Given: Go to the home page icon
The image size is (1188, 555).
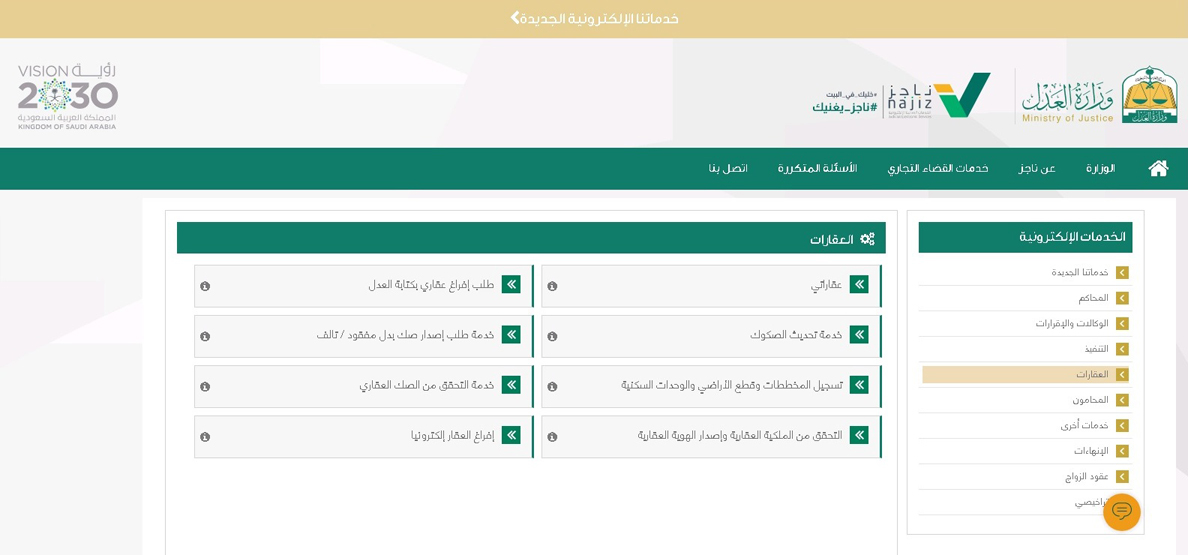Looking at the screenshot, I should click(x=1158, y=168).
